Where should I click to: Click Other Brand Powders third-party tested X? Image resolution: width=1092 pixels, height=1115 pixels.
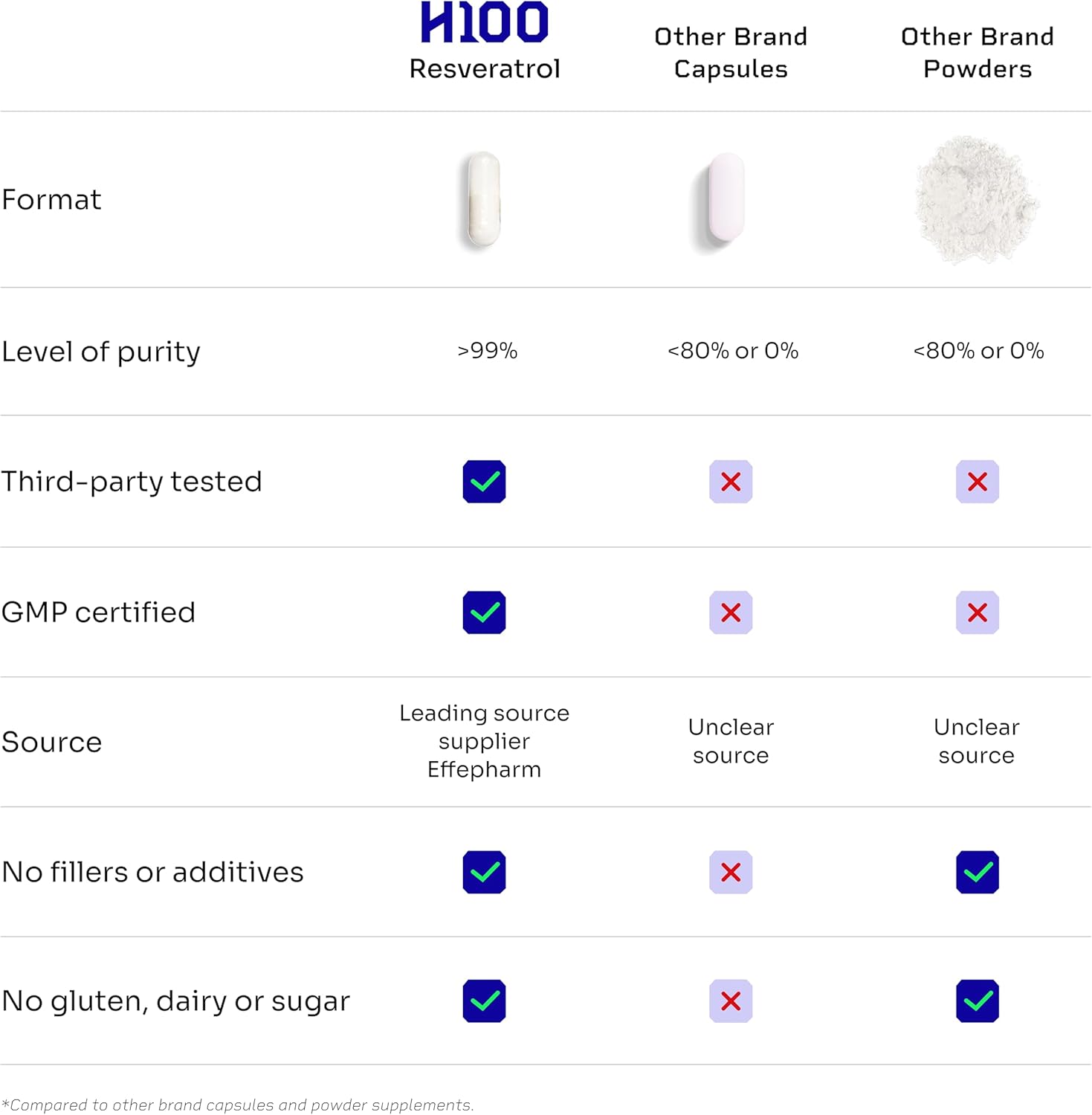click(x=977, y=482)
